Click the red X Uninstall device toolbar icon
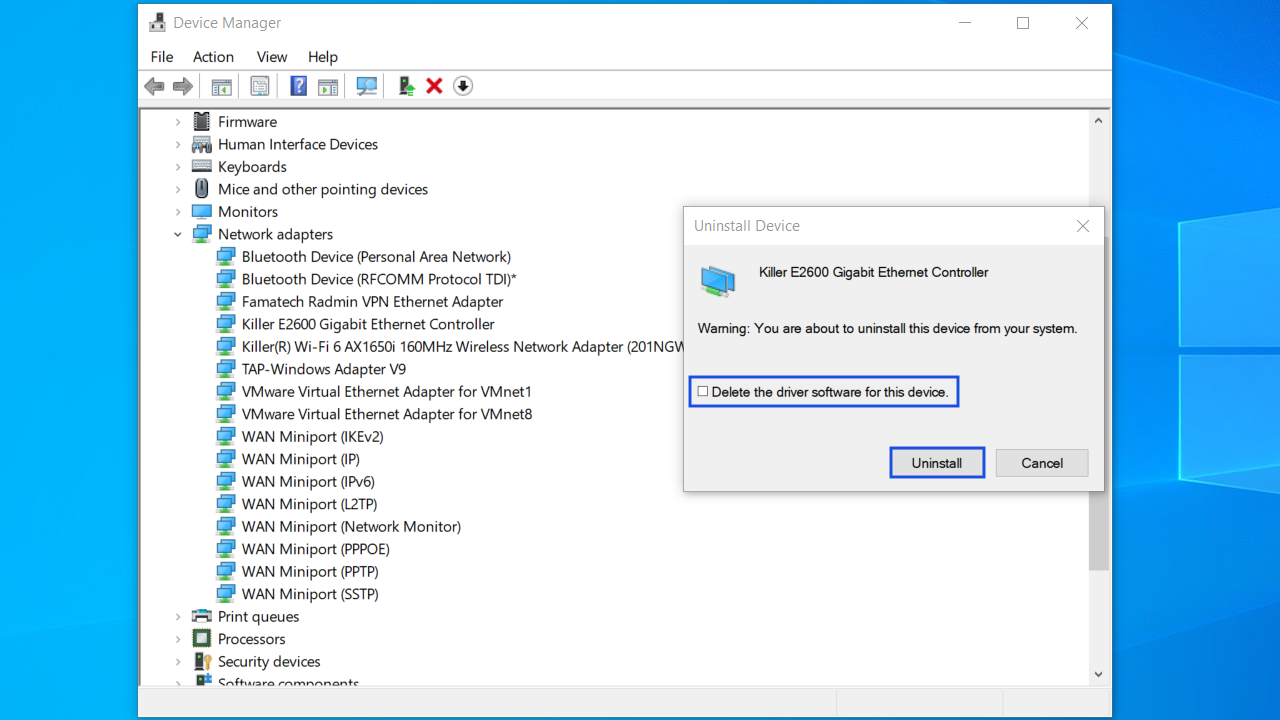The image size is (1280, 720). (x=434, y=86)
